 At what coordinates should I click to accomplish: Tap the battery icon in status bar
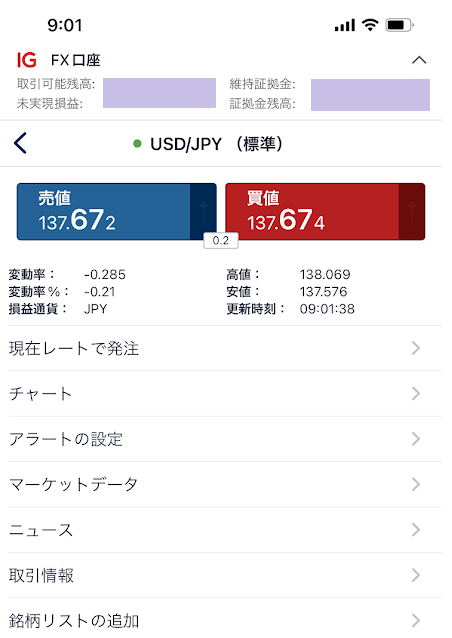click(400, 25)
